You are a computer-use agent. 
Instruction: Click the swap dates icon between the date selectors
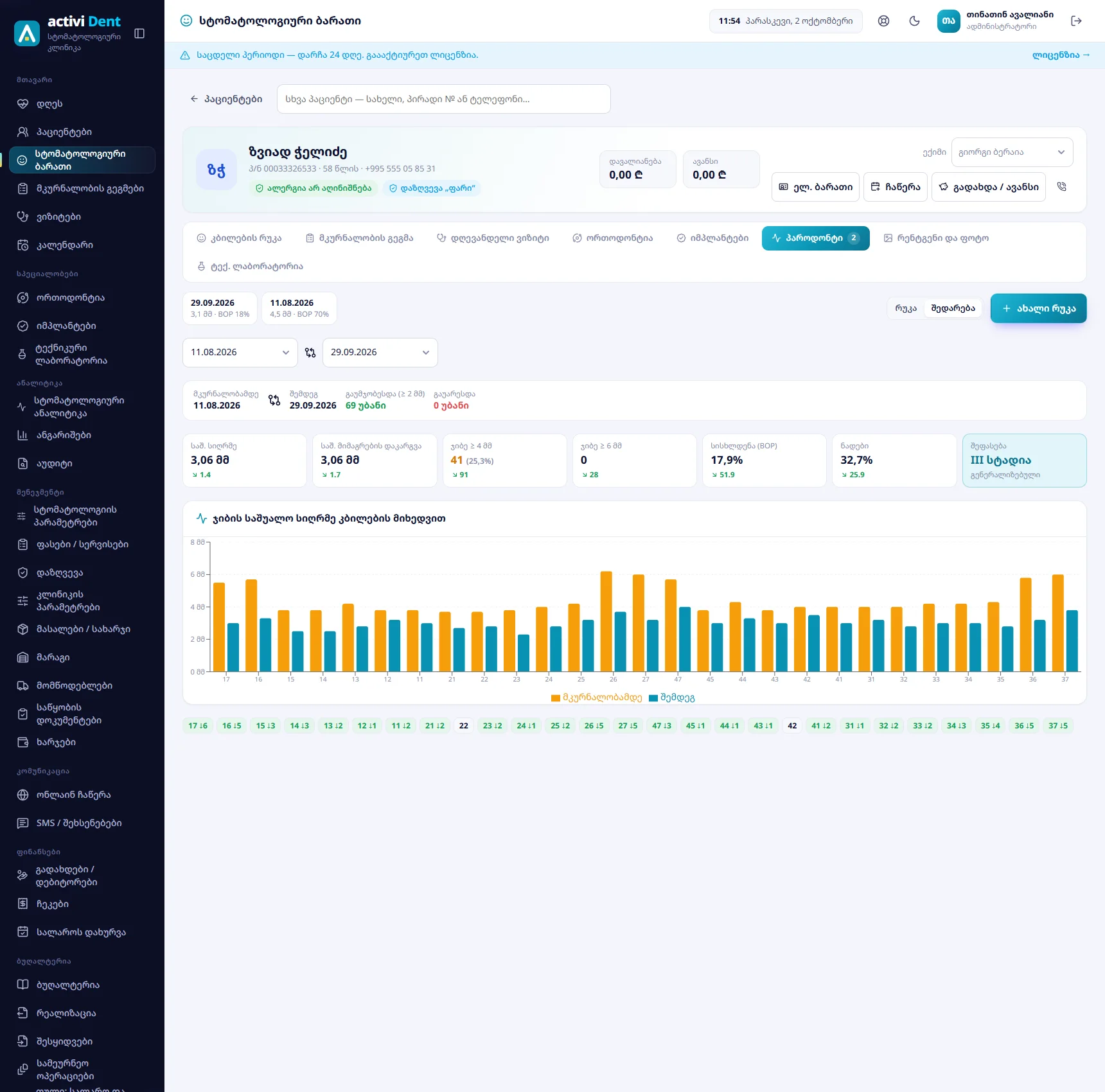tap(310, 353)
